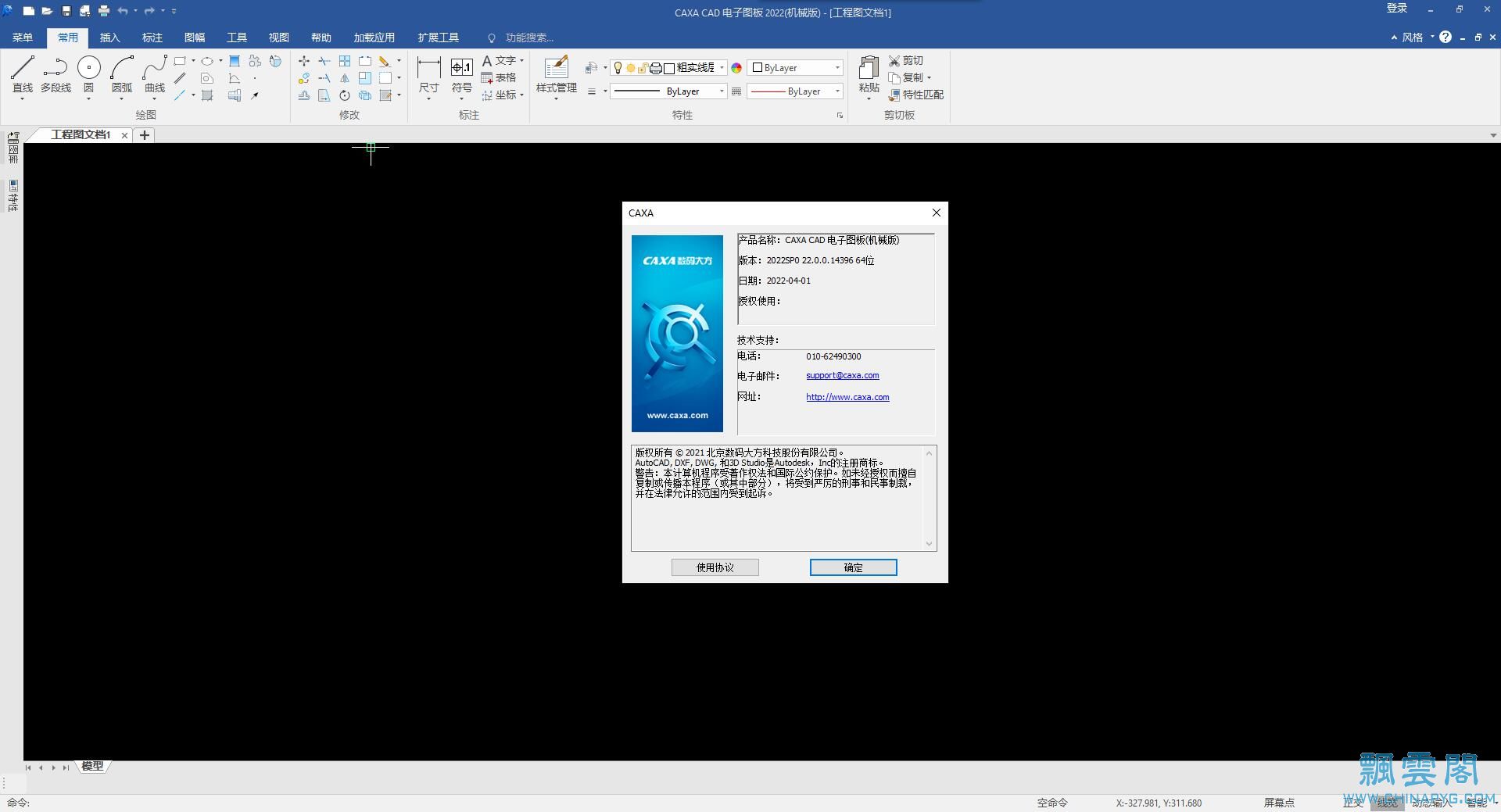Open the http://www.caxa.com link

(x=847, y=397)
